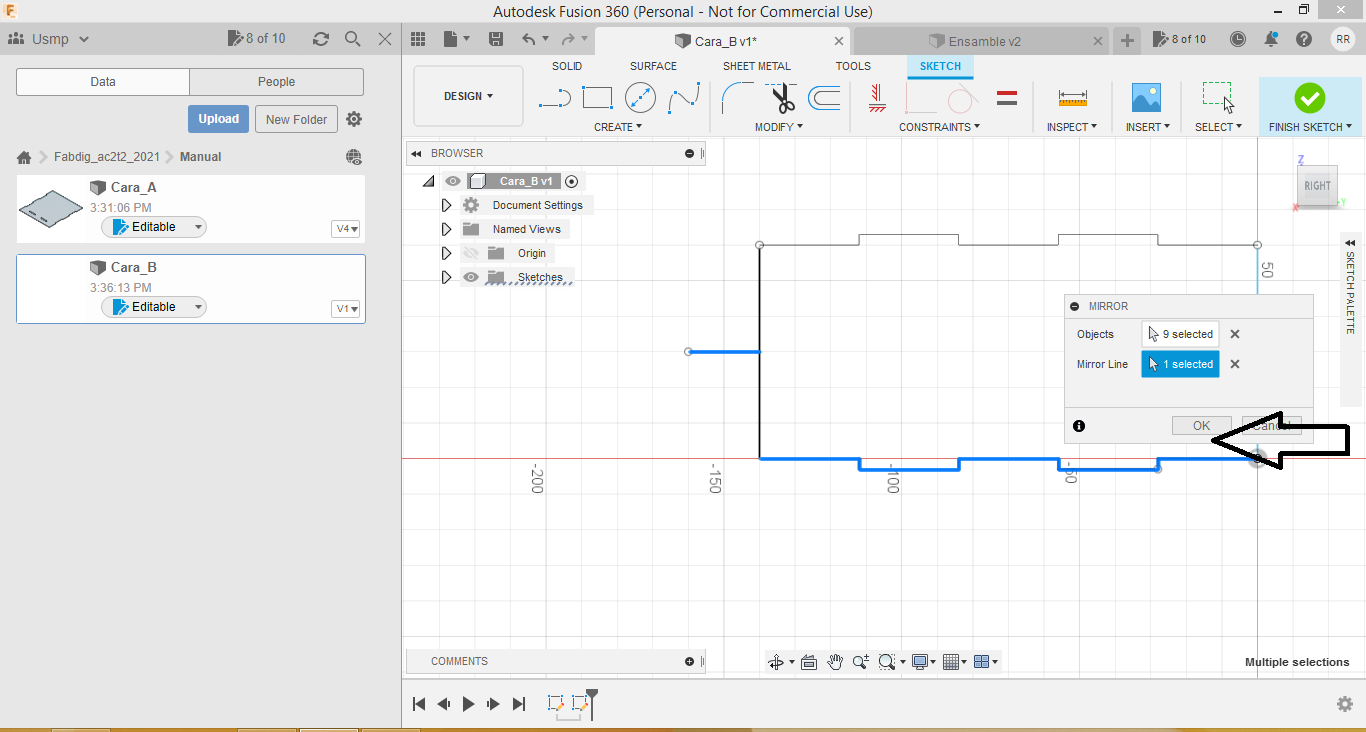Expand the Comments panel
The image size is (1366, 732).
click(689, 662)
